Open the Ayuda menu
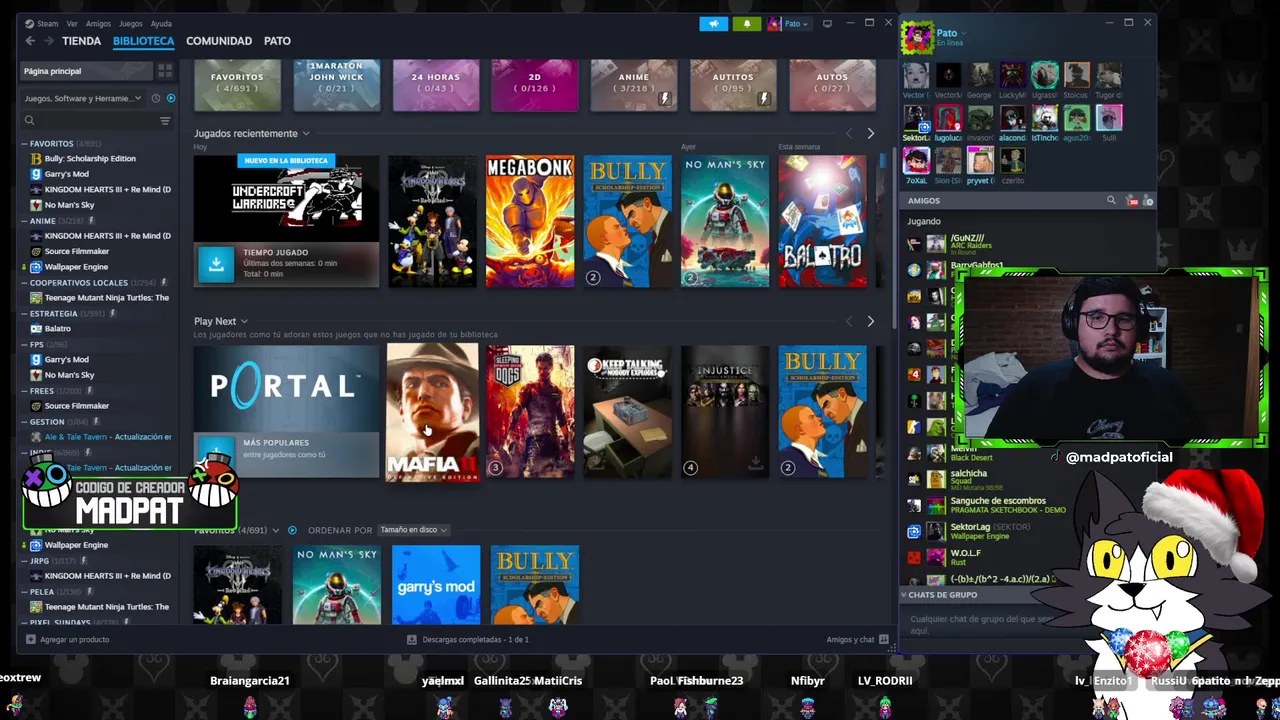The image size is (1280, 720). (160, 23)
